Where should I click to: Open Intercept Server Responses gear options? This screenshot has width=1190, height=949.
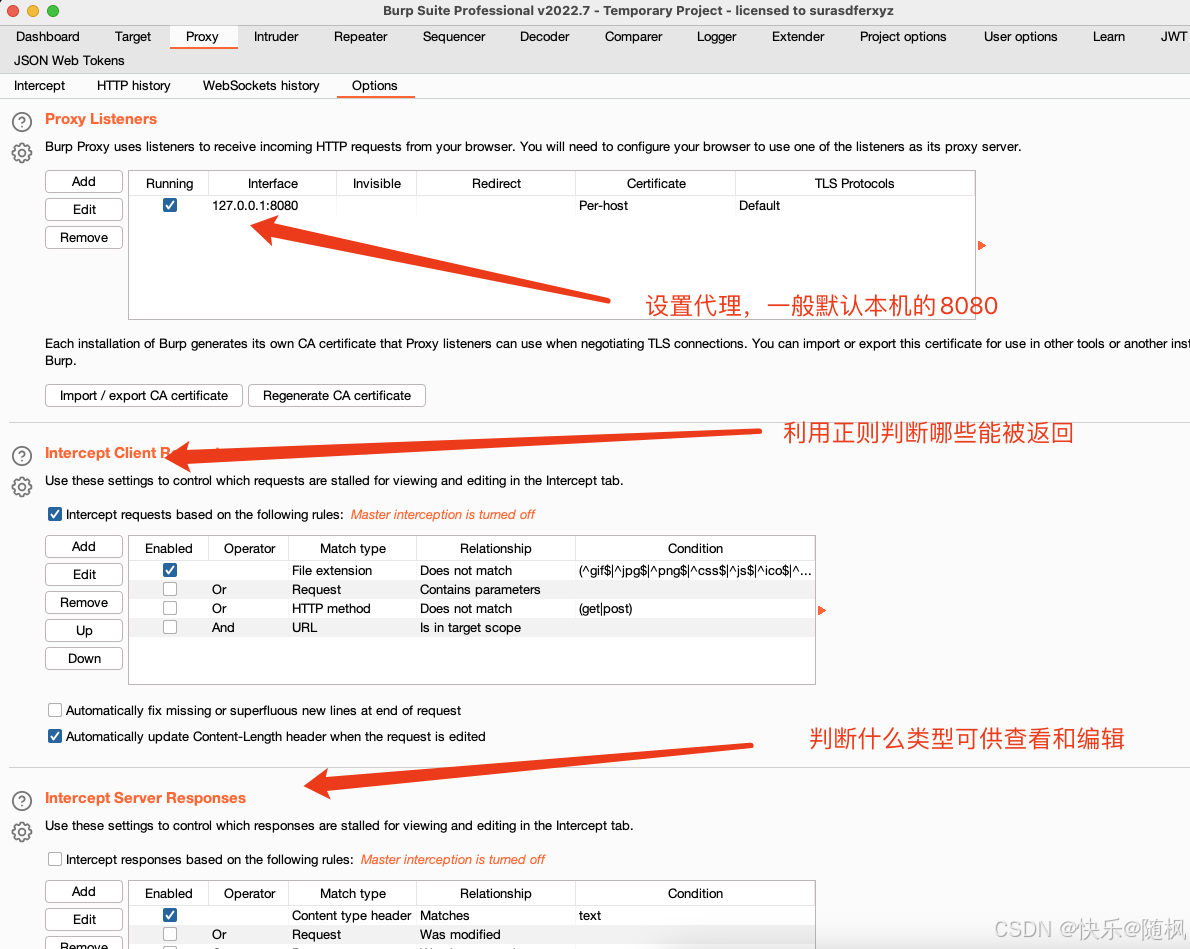(x=22, y=831)
